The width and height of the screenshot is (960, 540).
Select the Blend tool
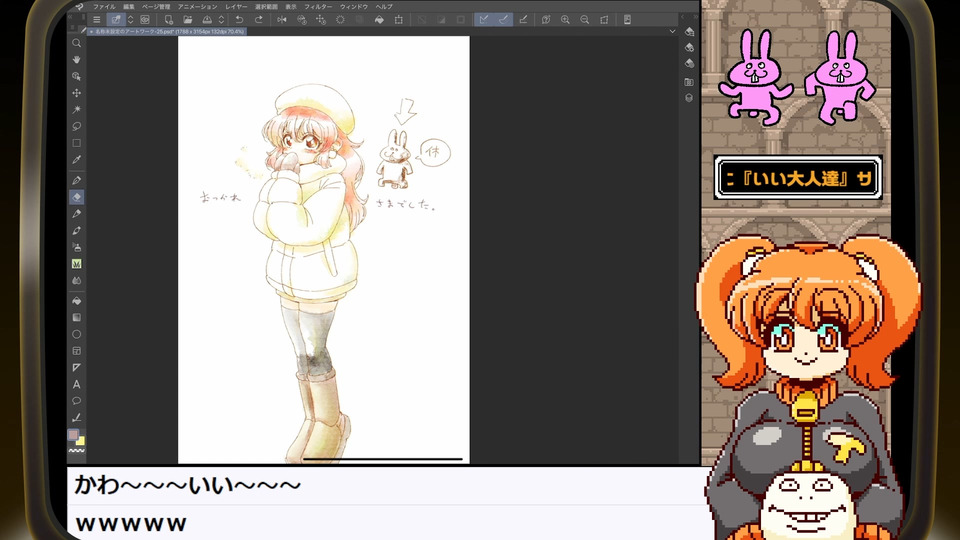77,280
